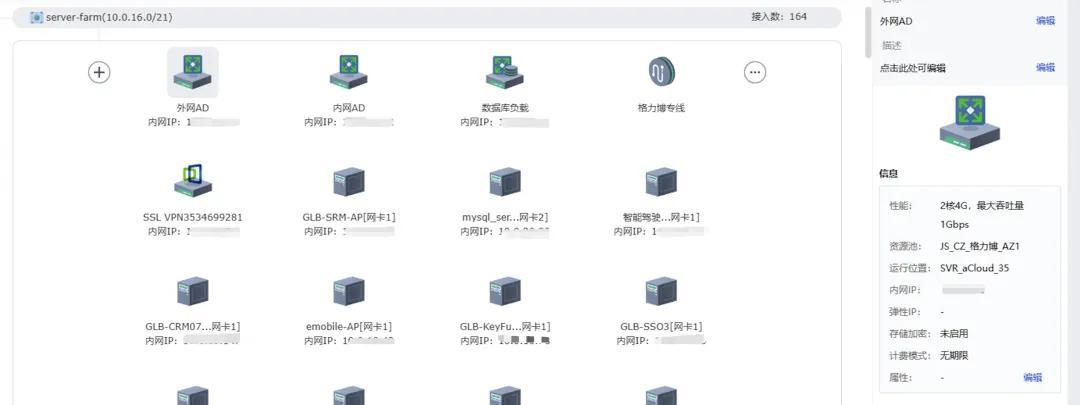
Task: Edit the 外网AD name in details panel
Action: pos(1045,21)
